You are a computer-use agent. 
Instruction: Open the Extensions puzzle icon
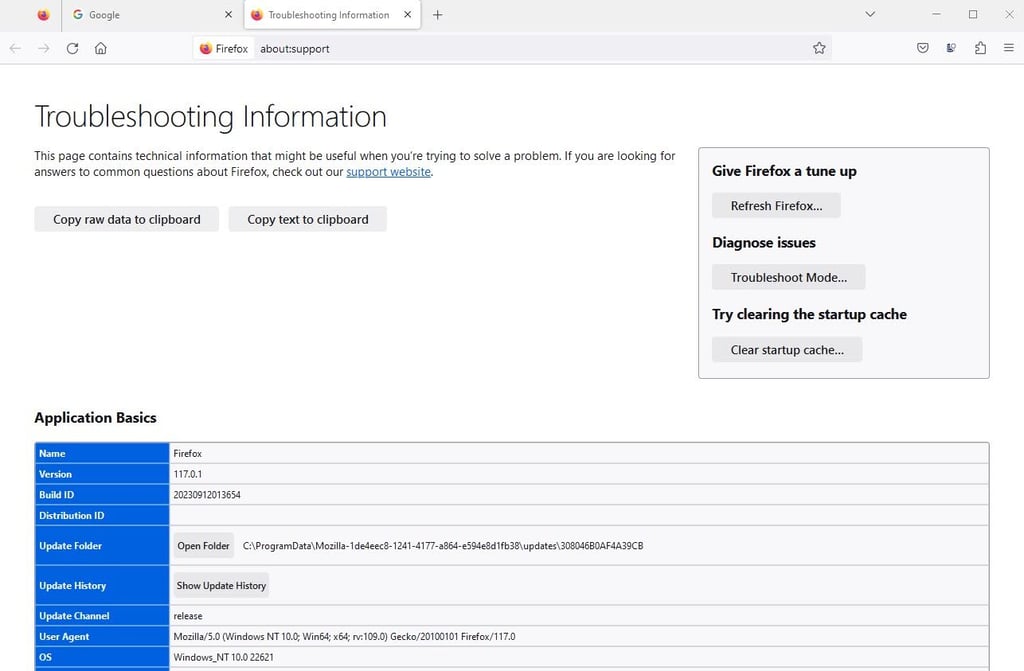[x=980, y=48]
